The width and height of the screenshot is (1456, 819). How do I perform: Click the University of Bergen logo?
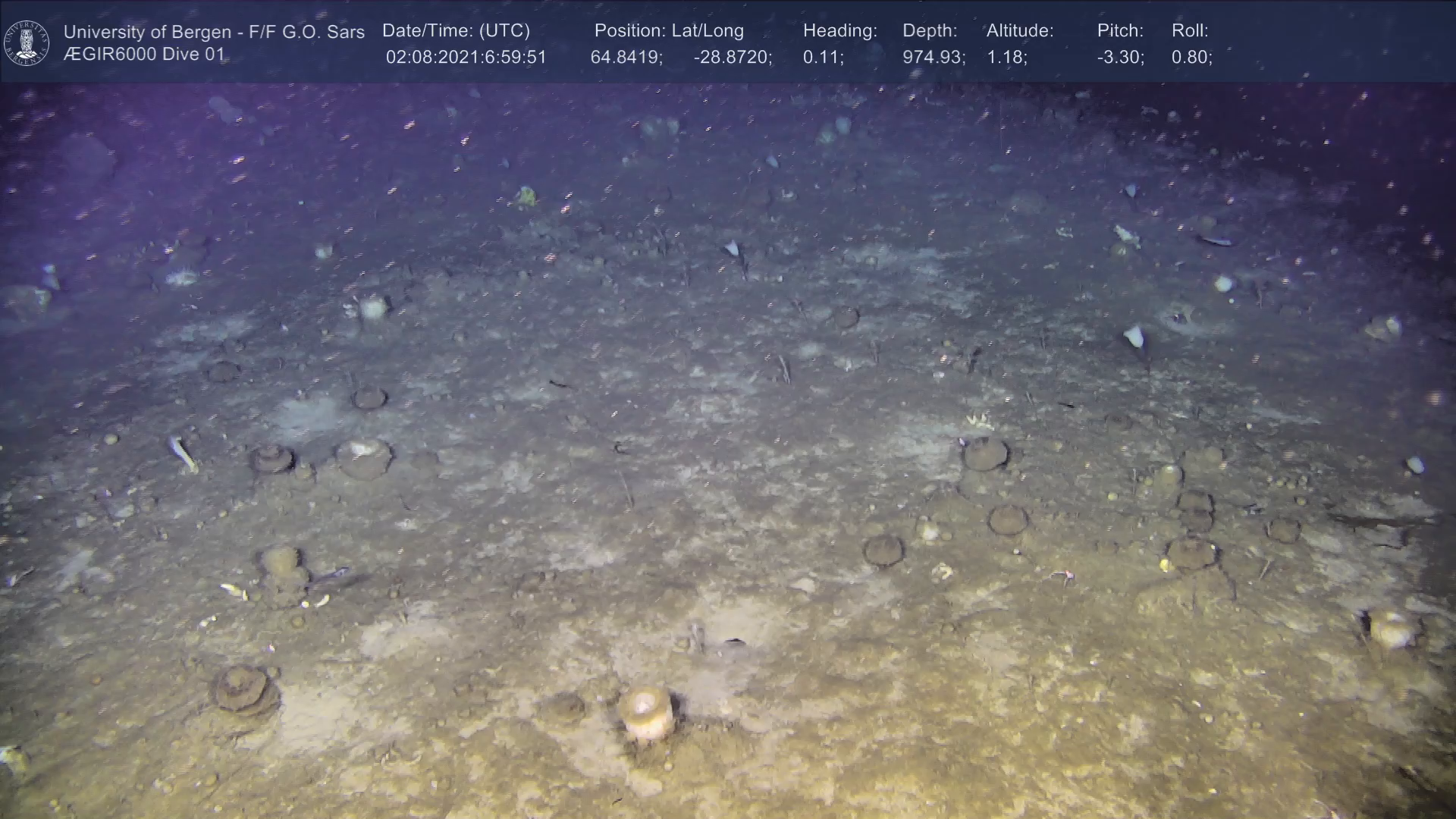tap(27, 42)
